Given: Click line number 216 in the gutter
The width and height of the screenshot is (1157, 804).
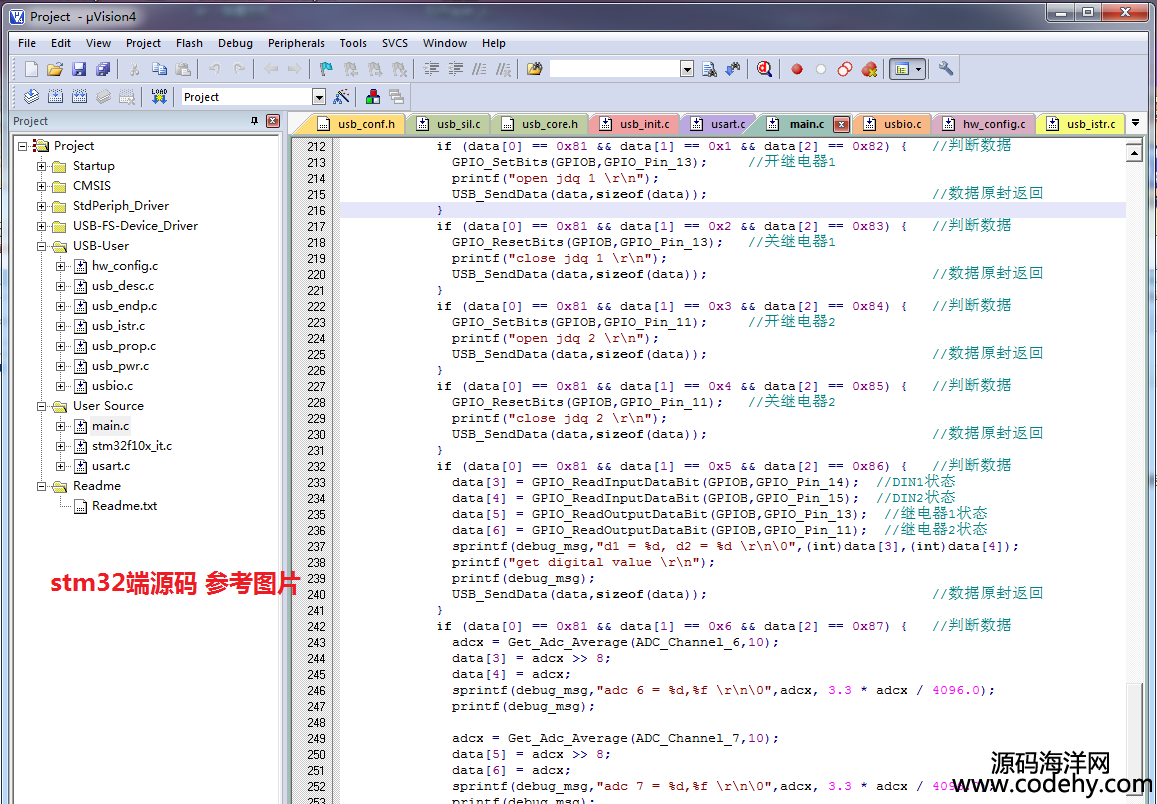Looking at the screenshot, I should 316,210.
